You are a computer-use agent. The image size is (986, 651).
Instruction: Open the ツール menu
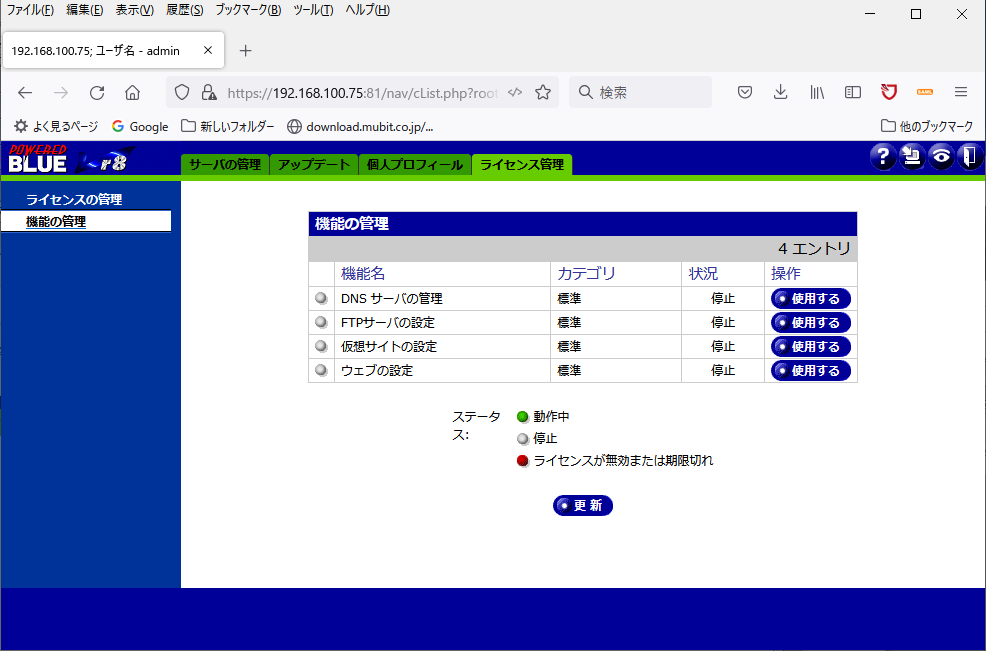[313, 10]
